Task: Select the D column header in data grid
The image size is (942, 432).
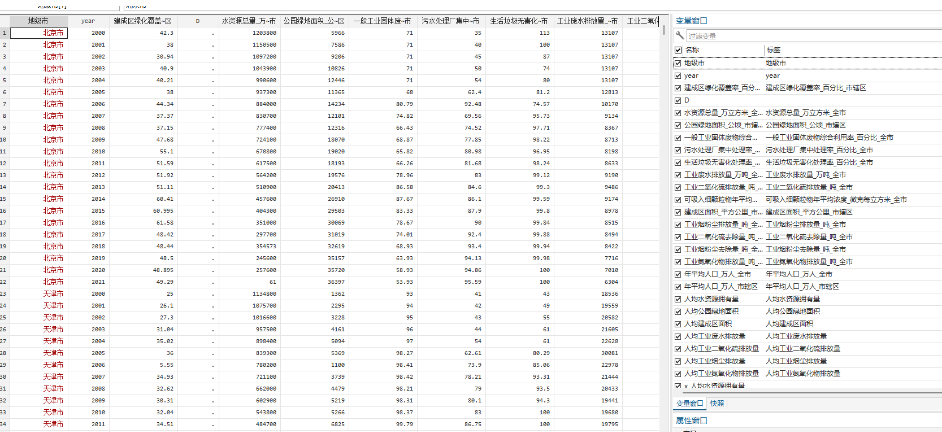Action: click(x=198, y=20)
